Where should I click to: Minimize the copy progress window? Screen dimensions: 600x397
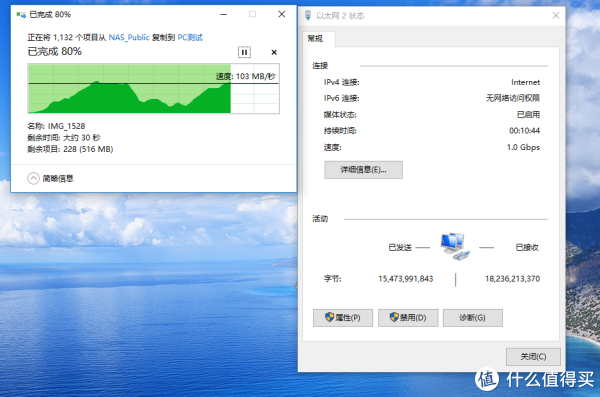pos(224,15)
